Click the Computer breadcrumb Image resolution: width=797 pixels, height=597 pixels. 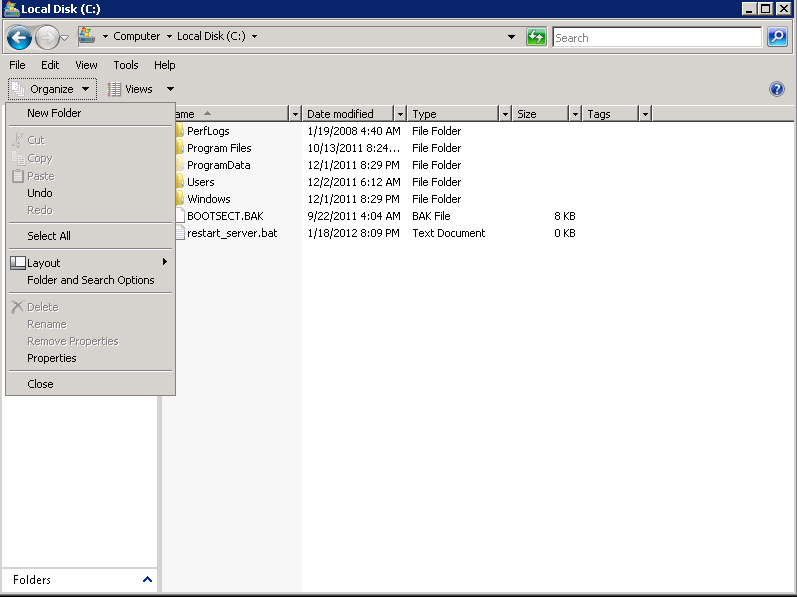tap(136, 36)
